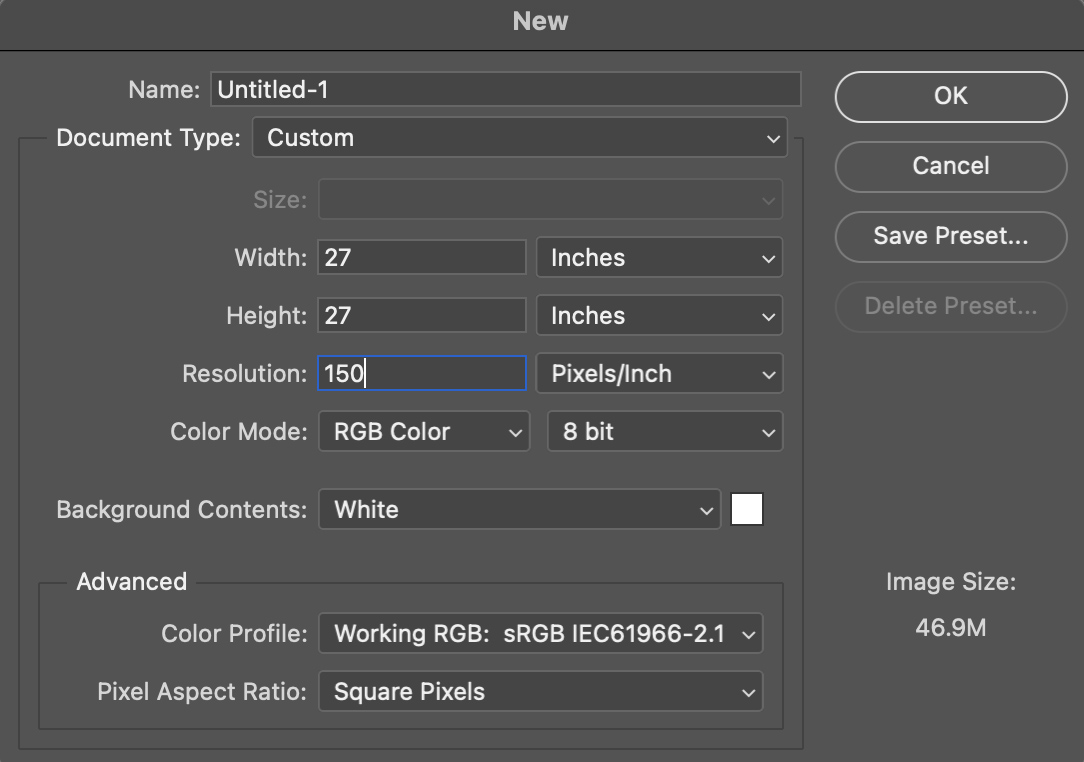
Task: Click the Width value field
Action: pos(422,258)
